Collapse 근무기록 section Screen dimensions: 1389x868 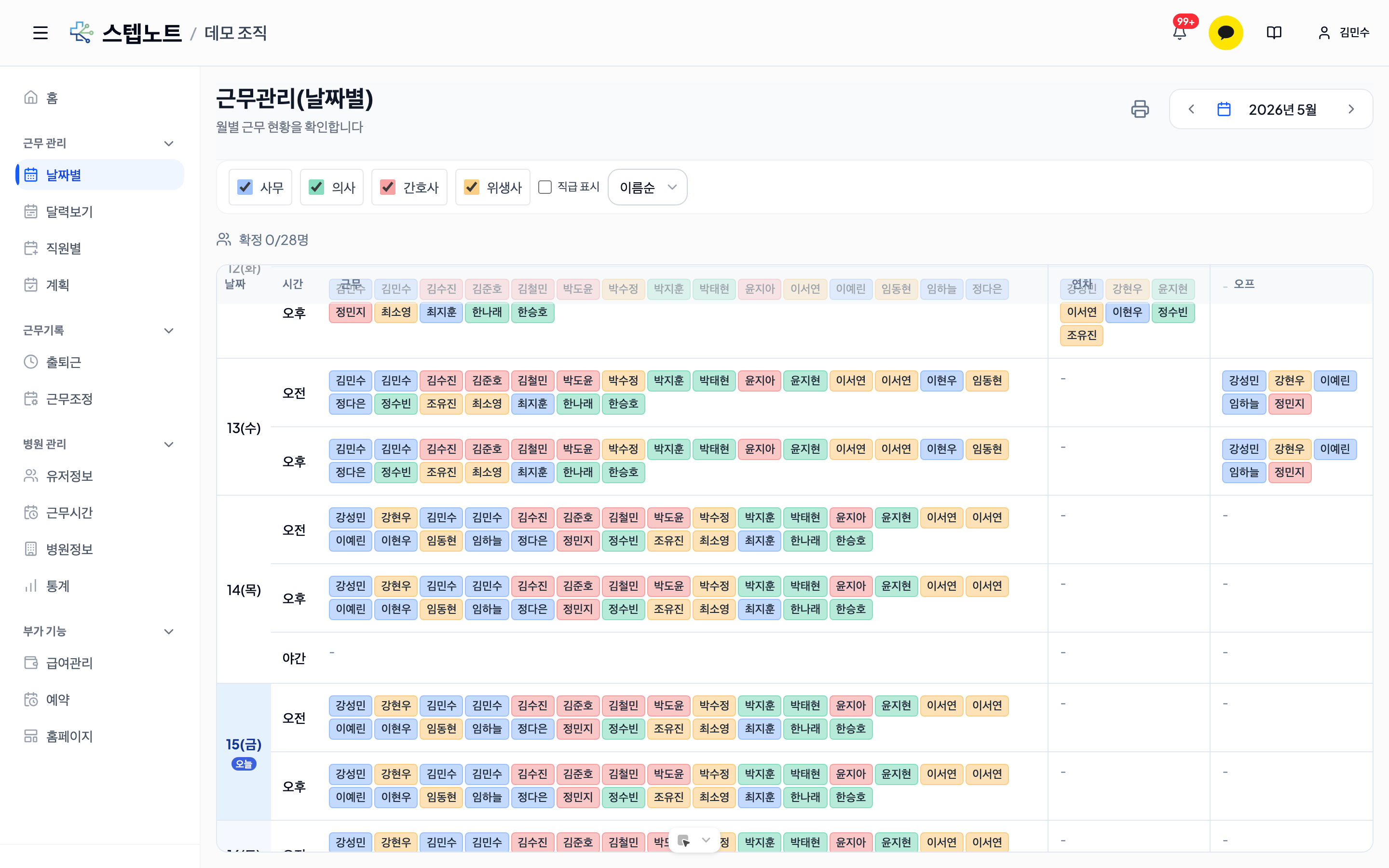point(169,330)
